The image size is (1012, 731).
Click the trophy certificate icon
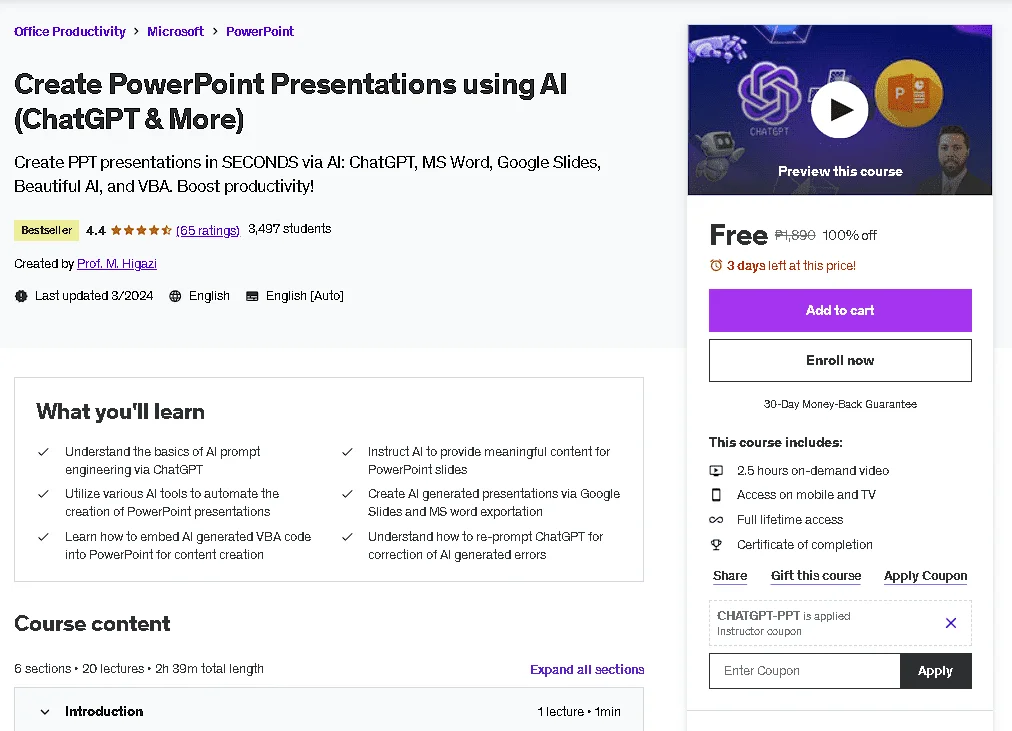716,545
